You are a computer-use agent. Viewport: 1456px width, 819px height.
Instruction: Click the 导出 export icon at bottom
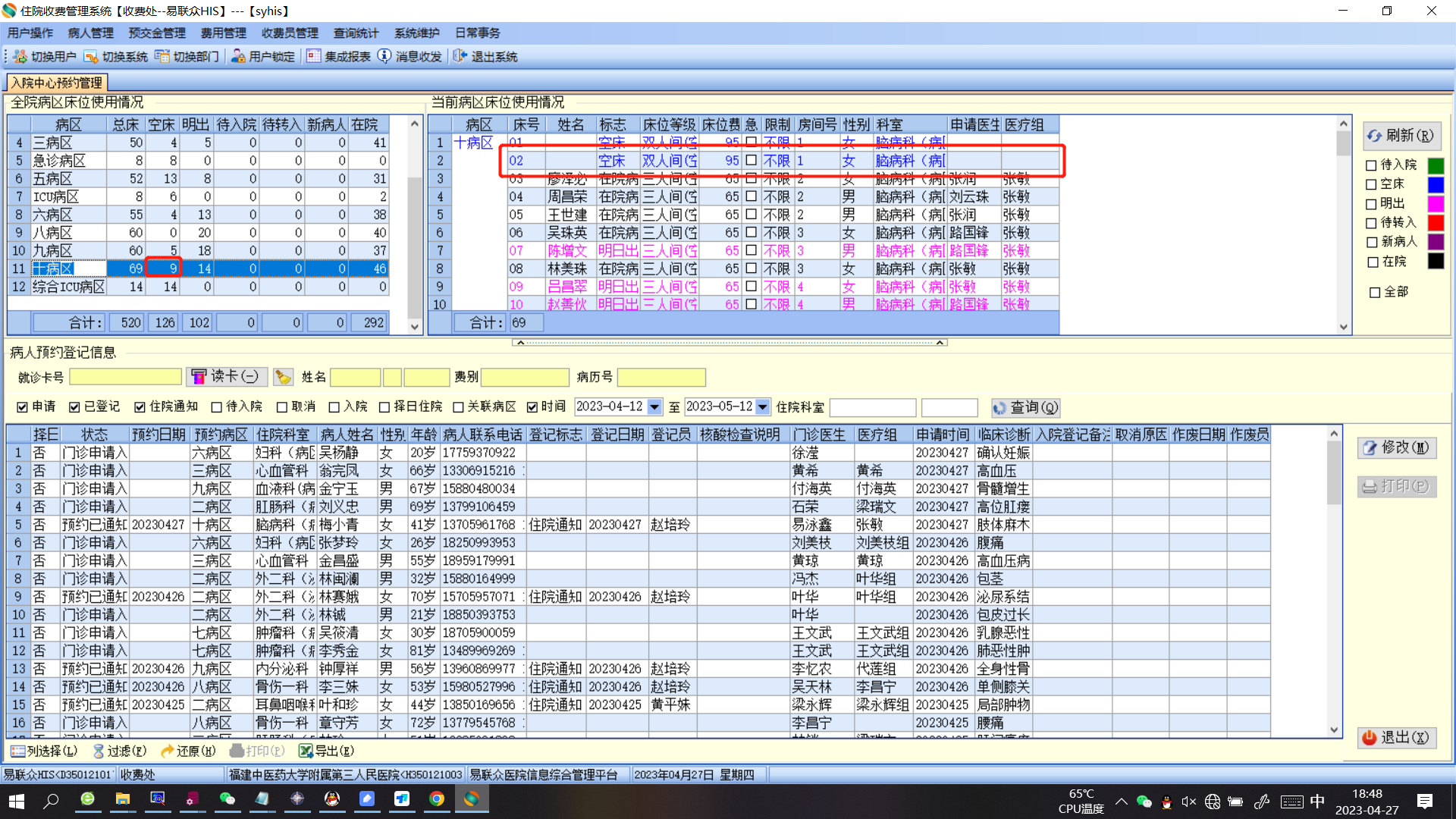(x=306, y=751)
